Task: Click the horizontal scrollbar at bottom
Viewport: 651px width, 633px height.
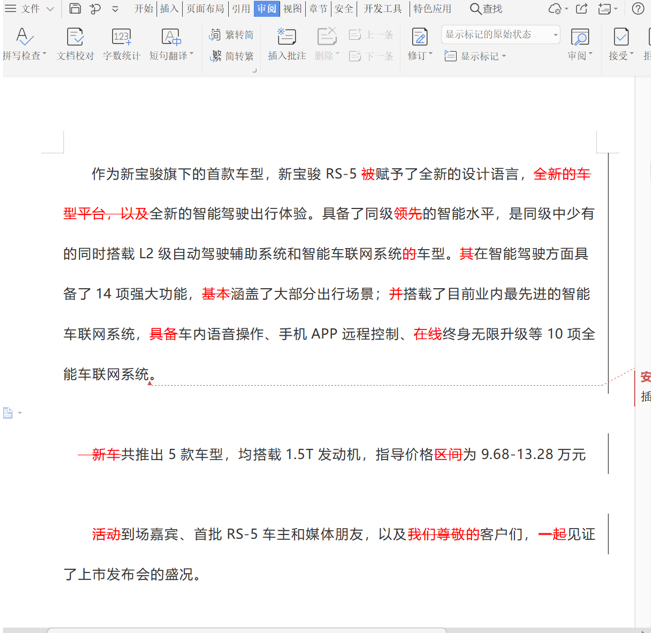Action: pos(247,630)
